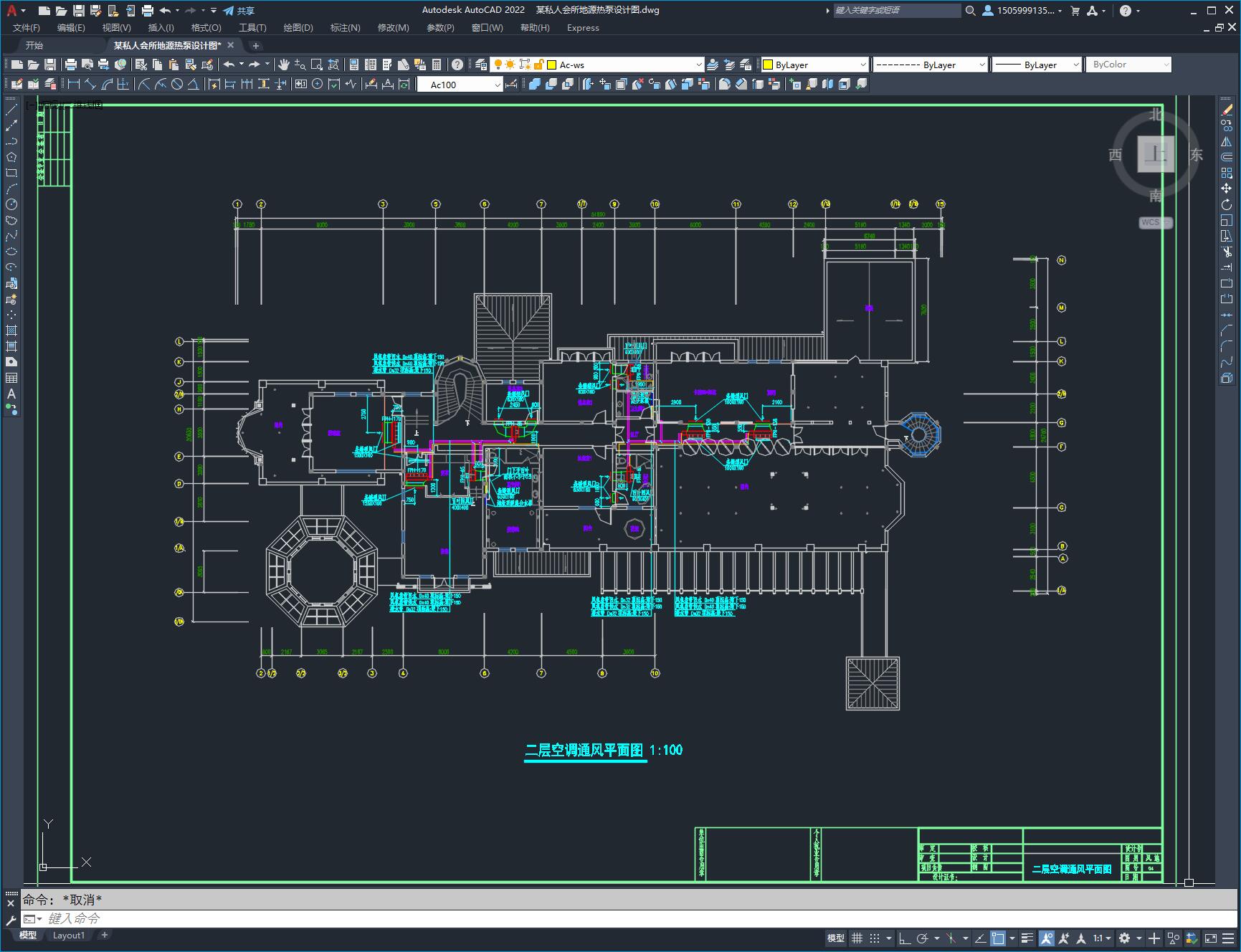Switch to the 开始 tab
Image resolution: width=1241 pixels, height=952 pixels.
coord(34,45)
